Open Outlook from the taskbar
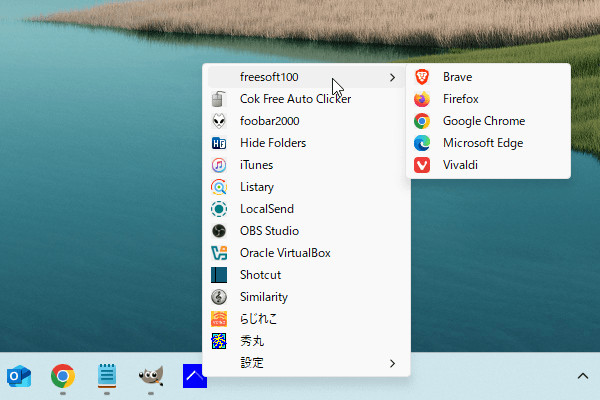Viewport: 600px width, 400px height. pos(19,376)
